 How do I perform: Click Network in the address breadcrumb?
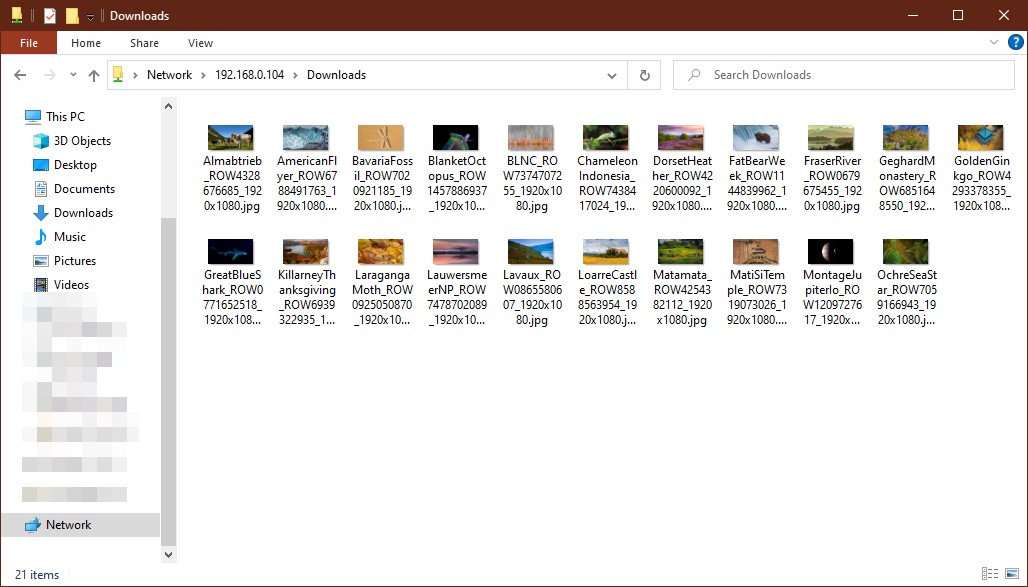pyautogui.click(x=169, y=75)
